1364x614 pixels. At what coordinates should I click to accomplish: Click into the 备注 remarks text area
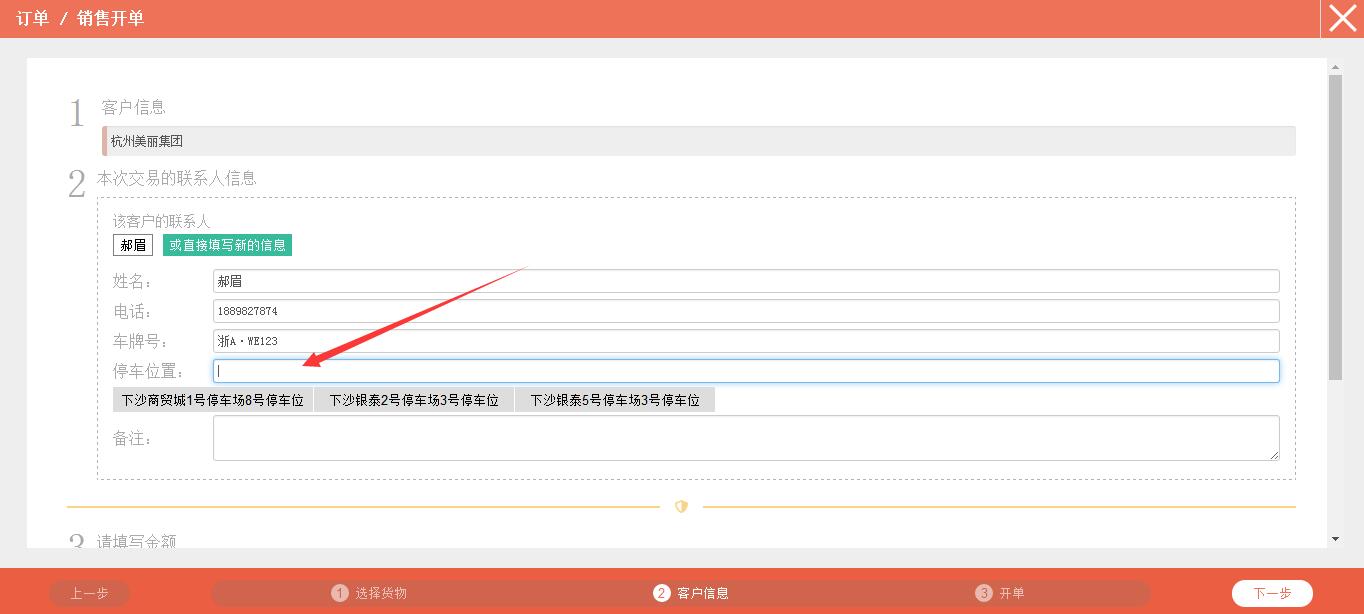pos(745,438)
